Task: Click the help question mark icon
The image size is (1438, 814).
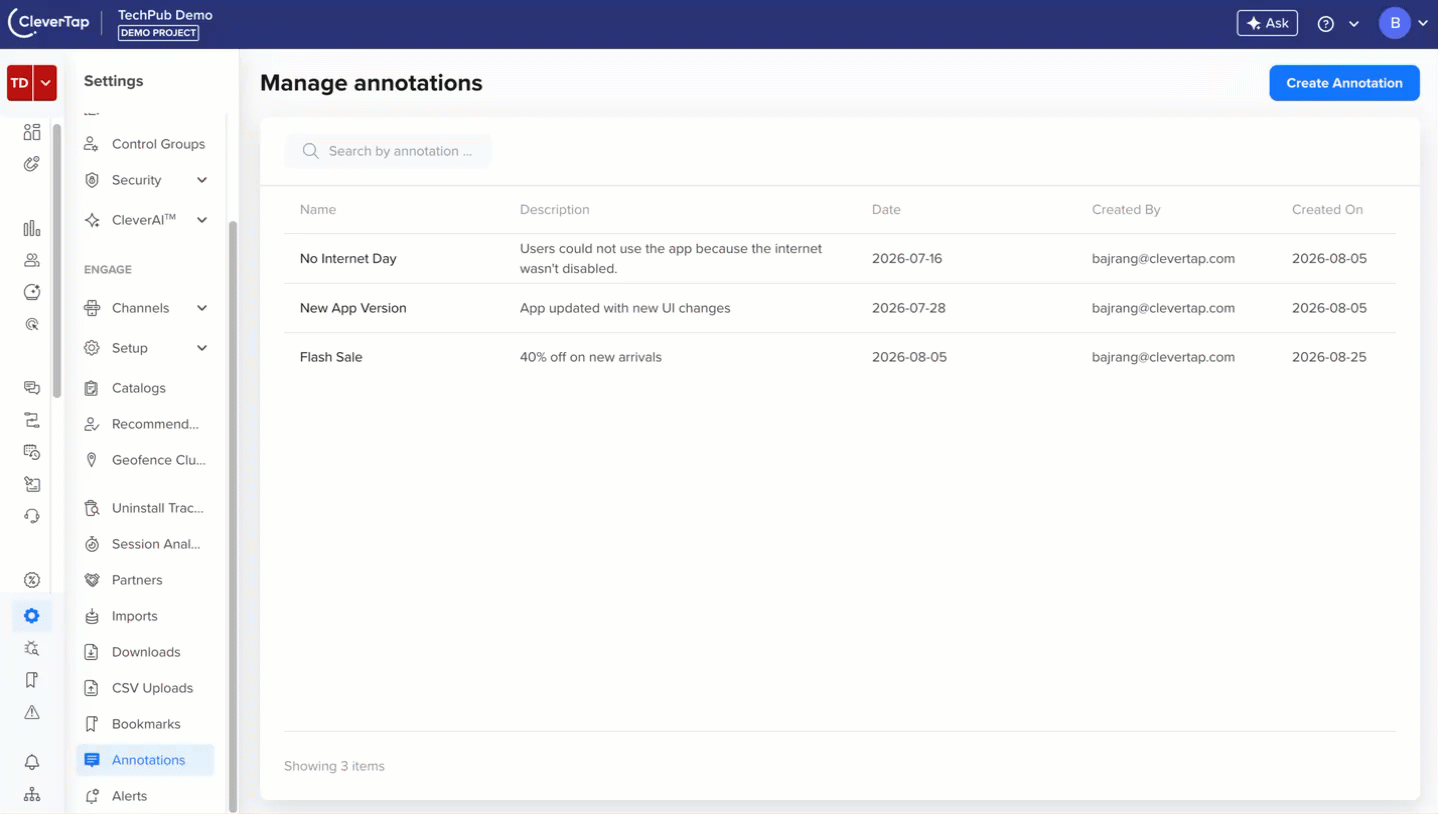Action: [x=1326, y=24]
